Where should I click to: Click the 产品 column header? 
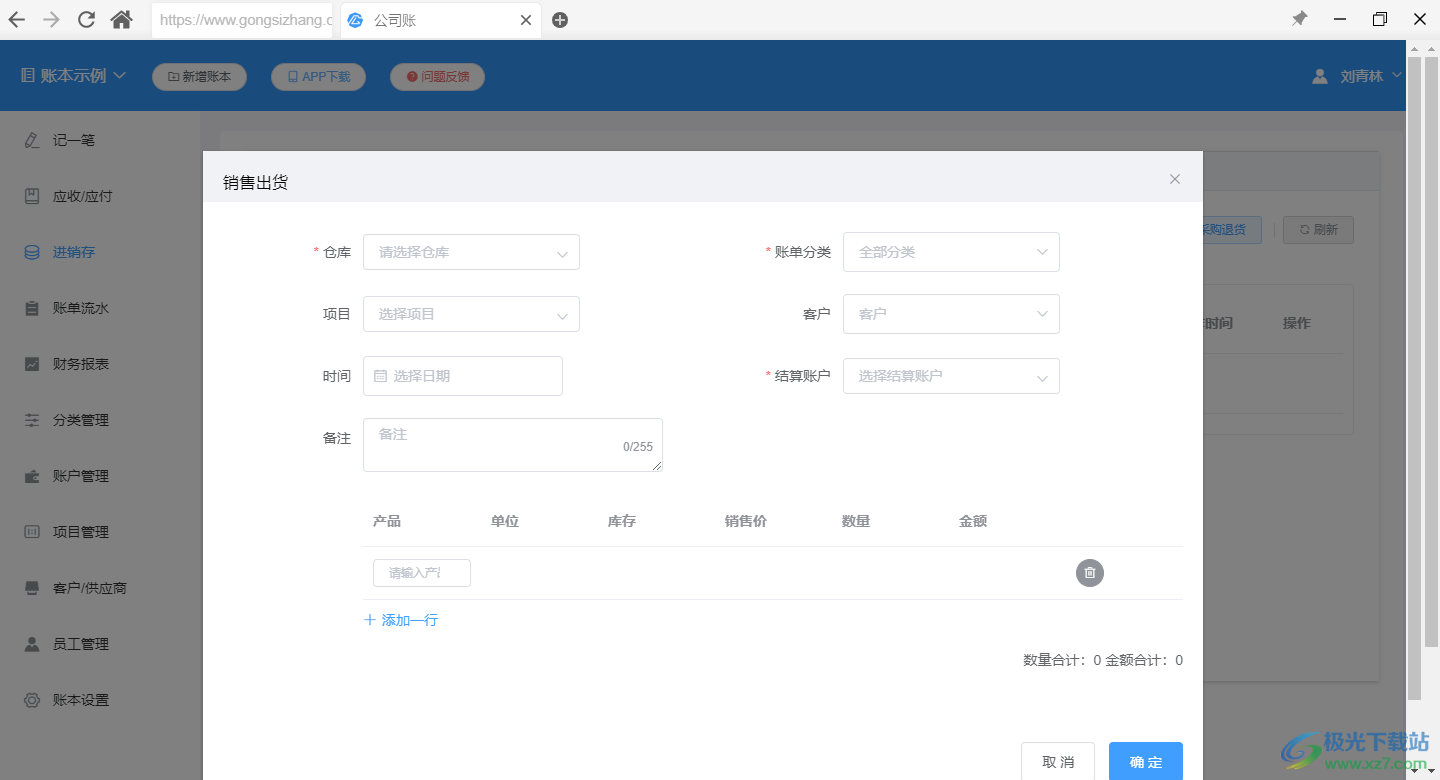click(387, 521)
